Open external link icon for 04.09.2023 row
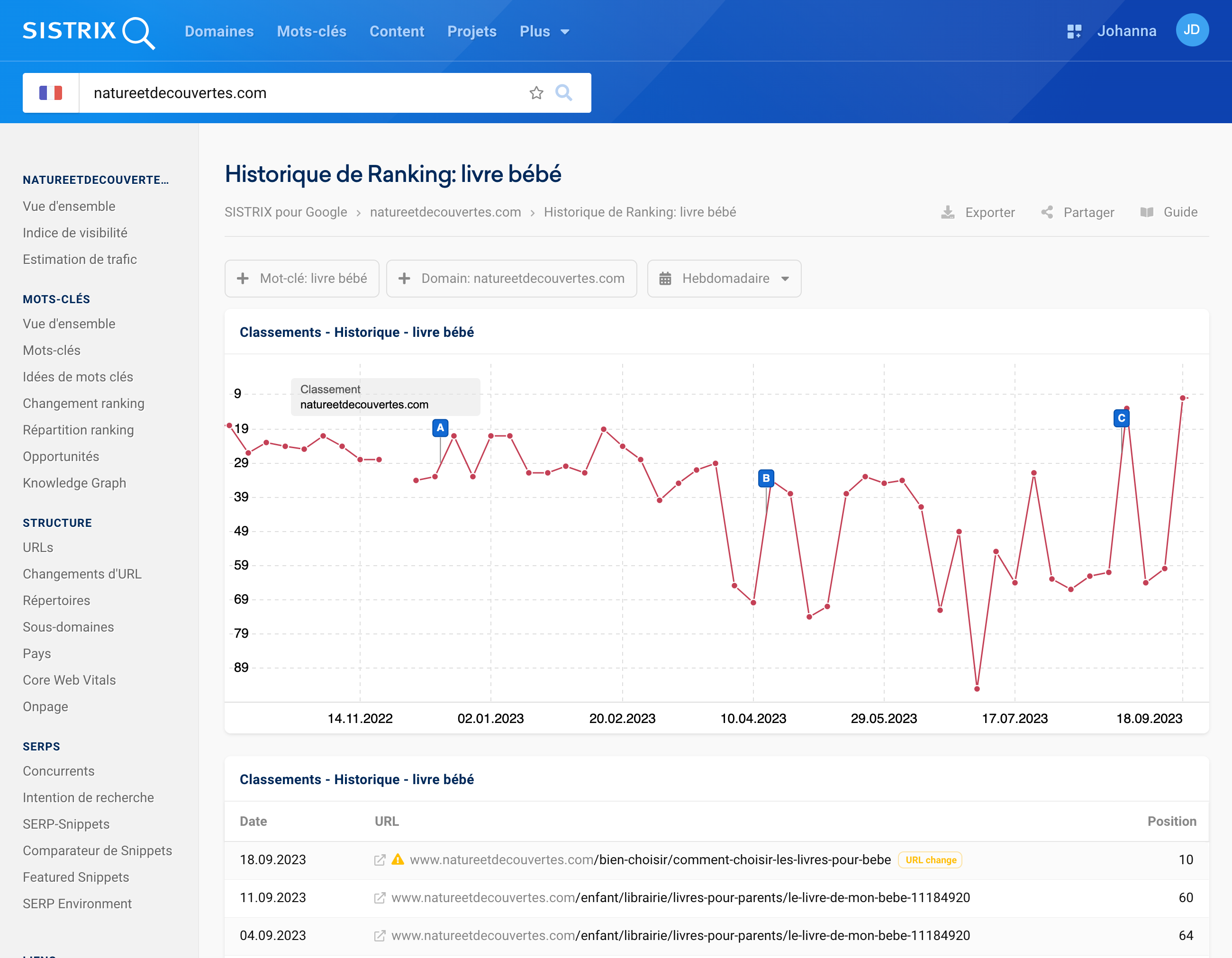 (380, 935)
